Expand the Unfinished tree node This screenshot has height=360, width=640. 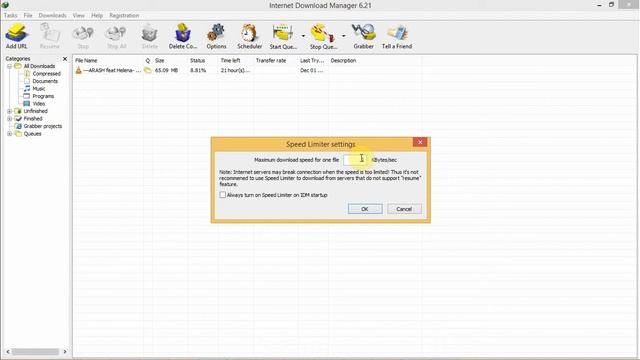click(9, 111)
